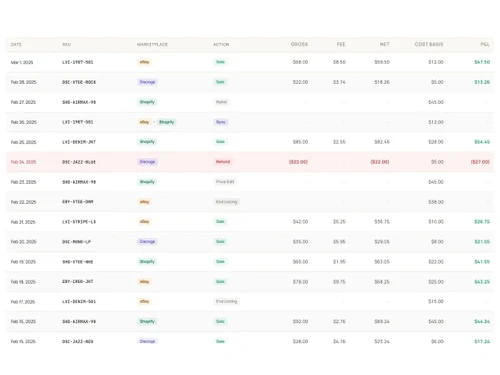Click the MARKETPLACE column header
The height and width of the screenshot is (375, 500).
[x=152, y=44]
